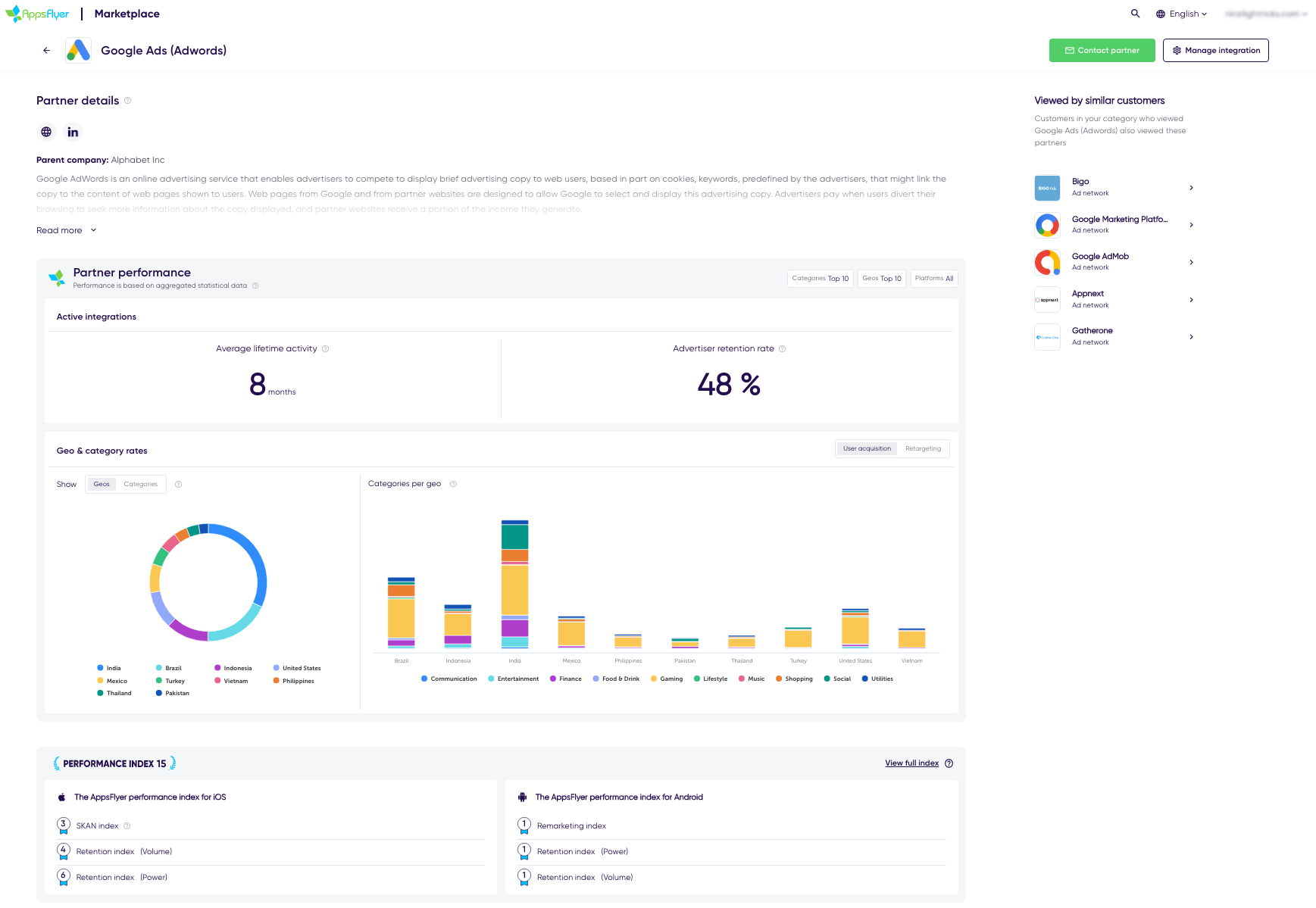Toggle Gaming in bar chart legend
Image resolution: width=1316 pixels, height=908 pixels.
point(667,679)
